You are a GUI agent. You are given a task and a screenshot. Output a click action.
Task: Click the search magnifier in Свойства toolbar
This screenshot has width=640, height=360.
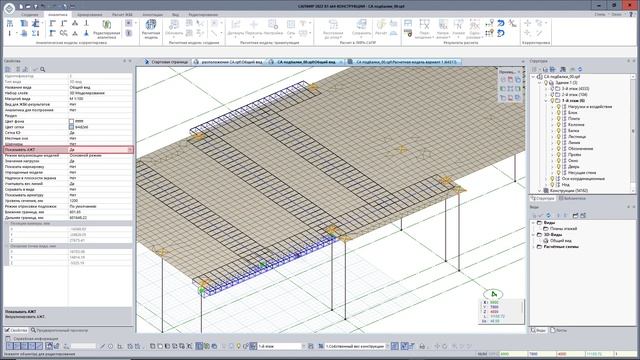(x=42, y=69)
